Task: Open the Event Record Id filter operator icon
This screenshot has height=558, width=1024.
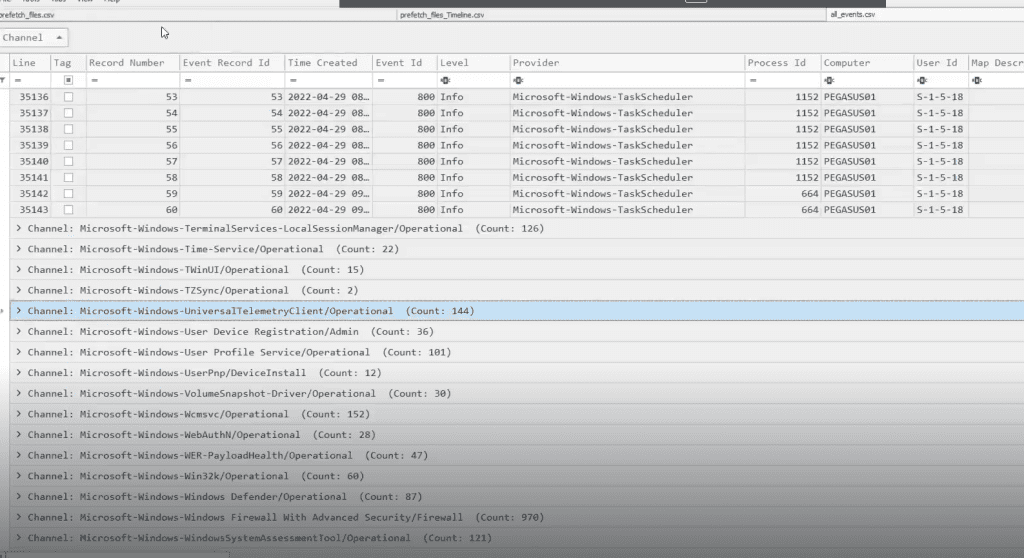Action: click(188, 80)
